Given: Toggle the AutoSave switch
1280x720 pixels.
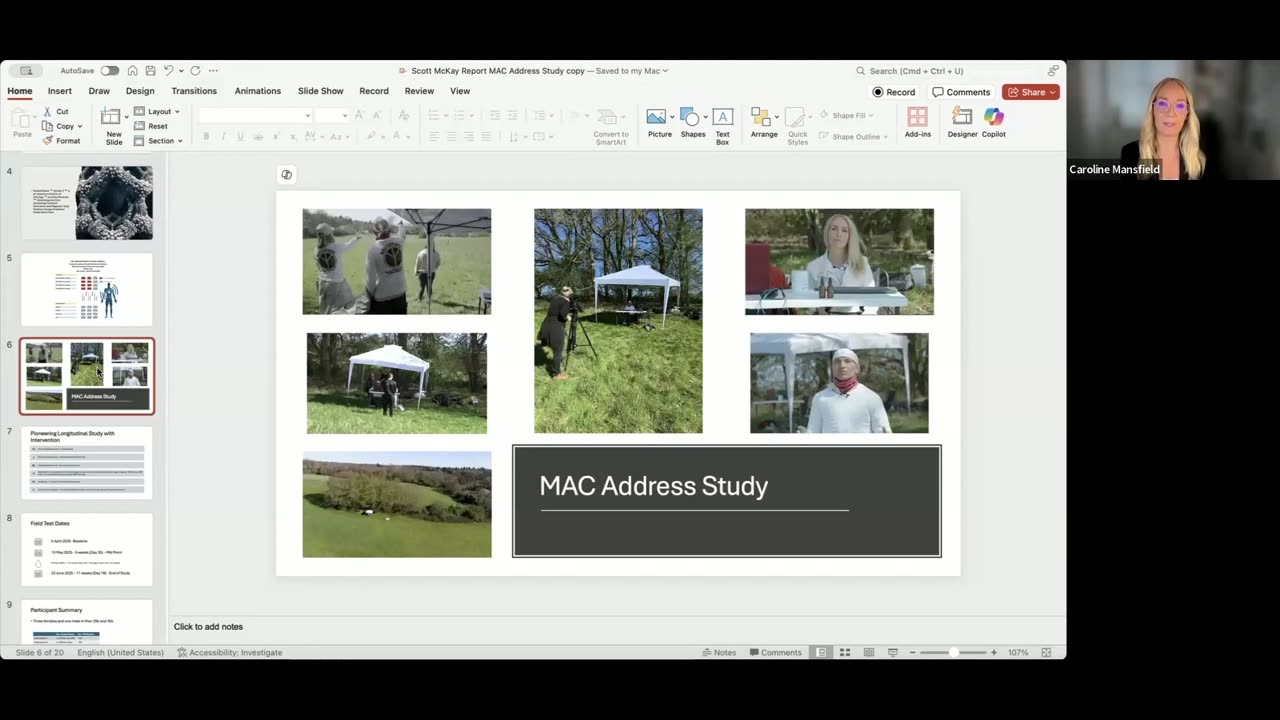Looking at the screenshot, I should 109,71.
